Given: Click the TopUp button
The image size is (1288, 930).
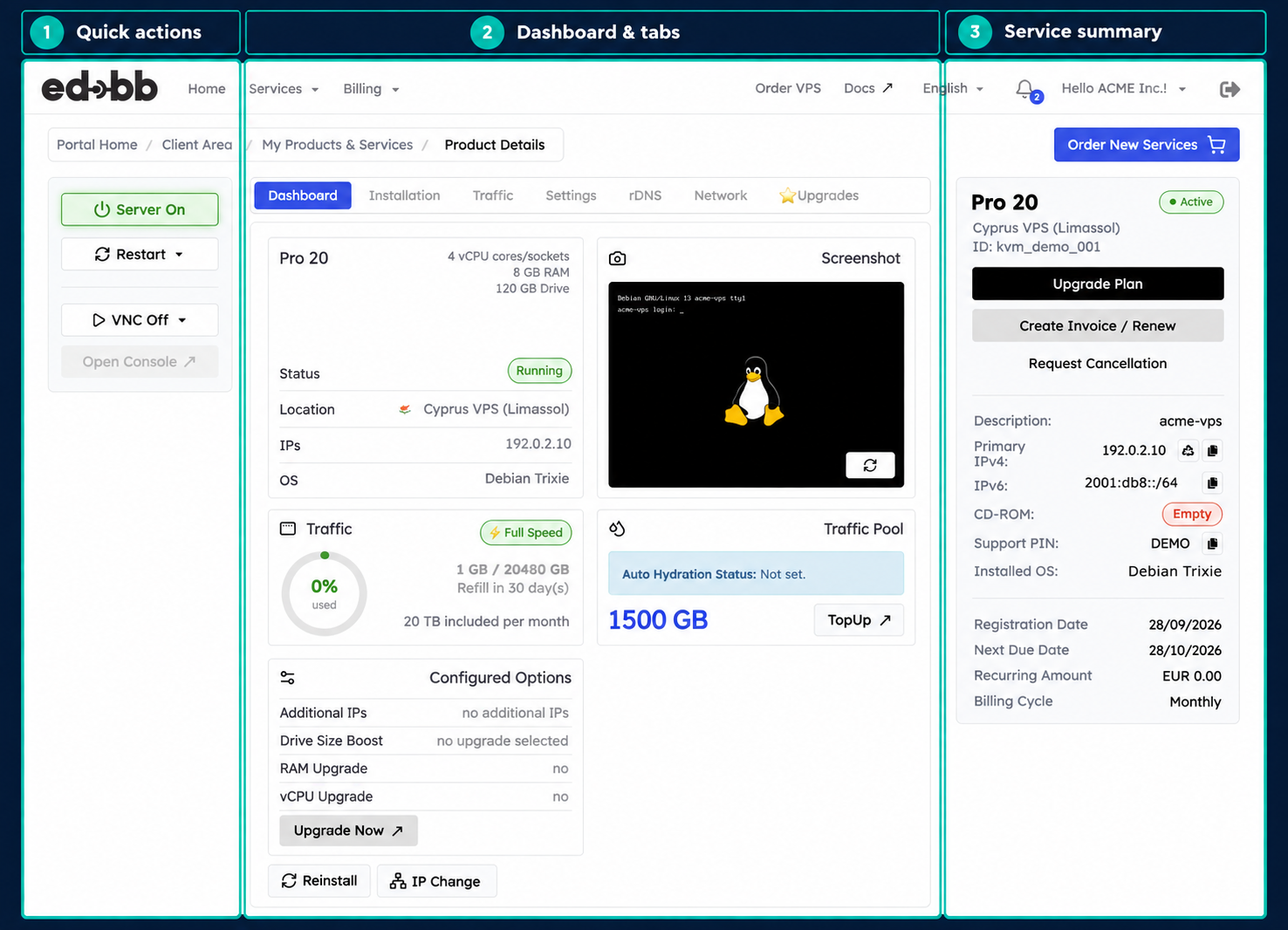Looking at the screenshot, I should point(859,620).
